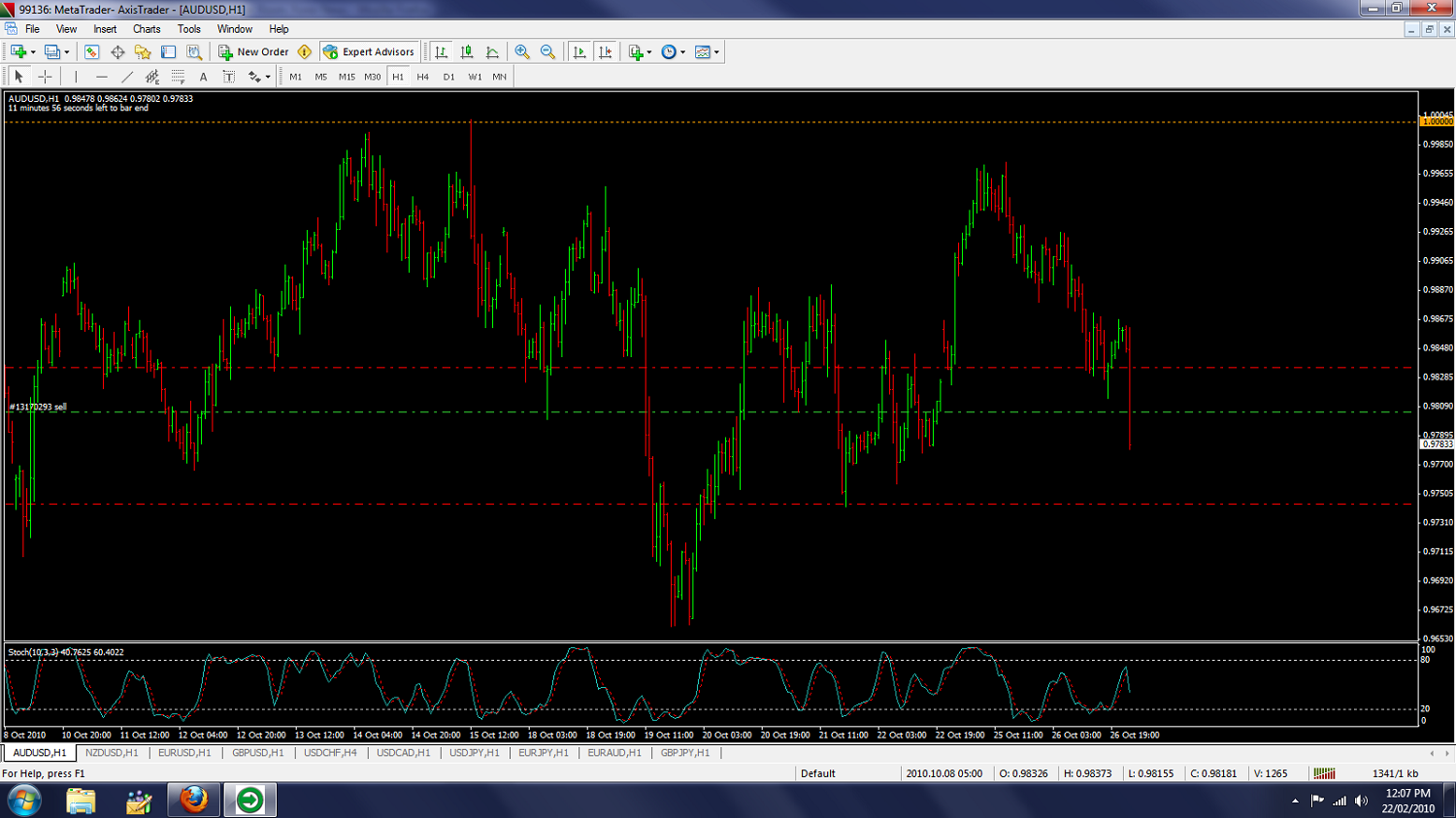Open the Insert menu
The height and width of the screenshot is (818, 1456).
[105, 29]
